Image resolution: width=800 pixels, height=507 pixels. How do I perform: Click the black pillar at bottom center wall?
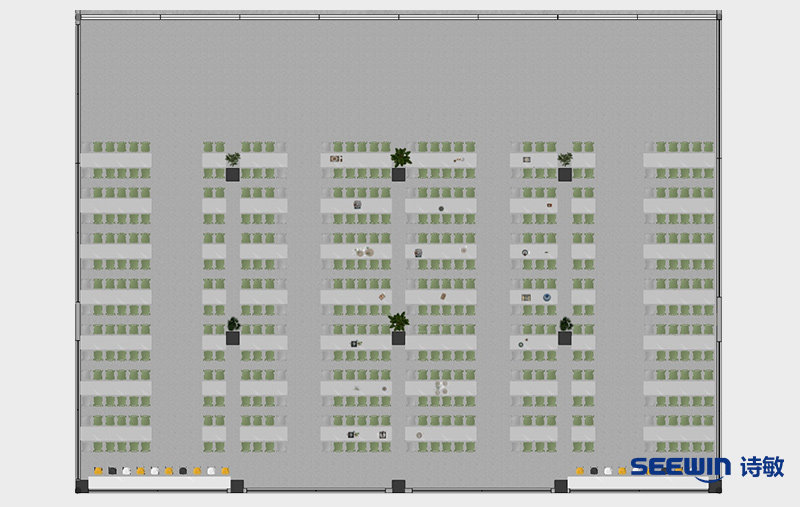(398, 486)
